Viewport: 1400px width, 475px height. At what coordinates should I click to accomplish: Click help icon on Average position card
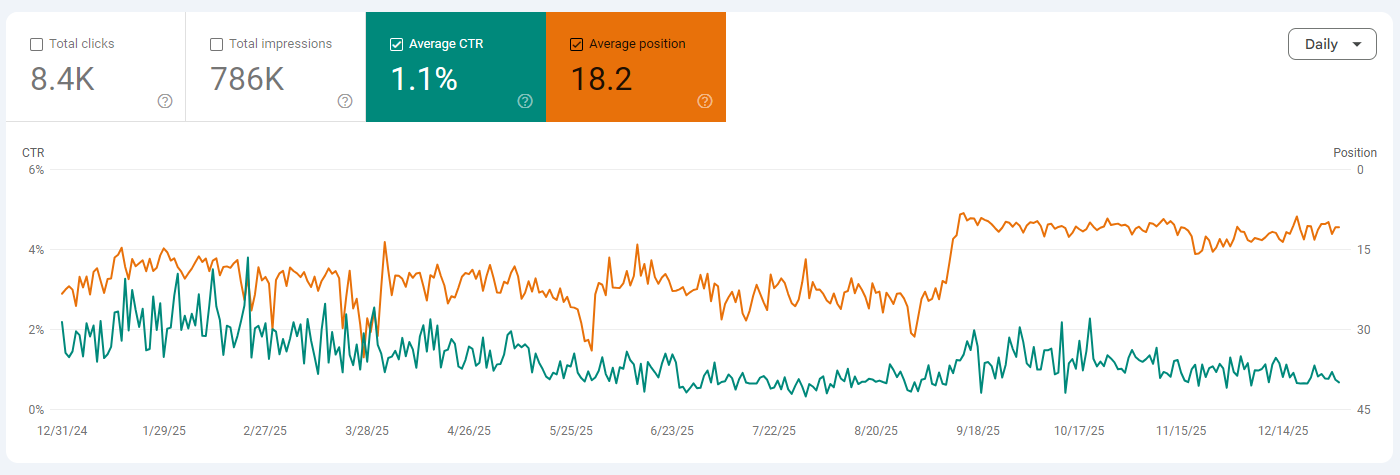pyautogui.click(x=705, y=101)
